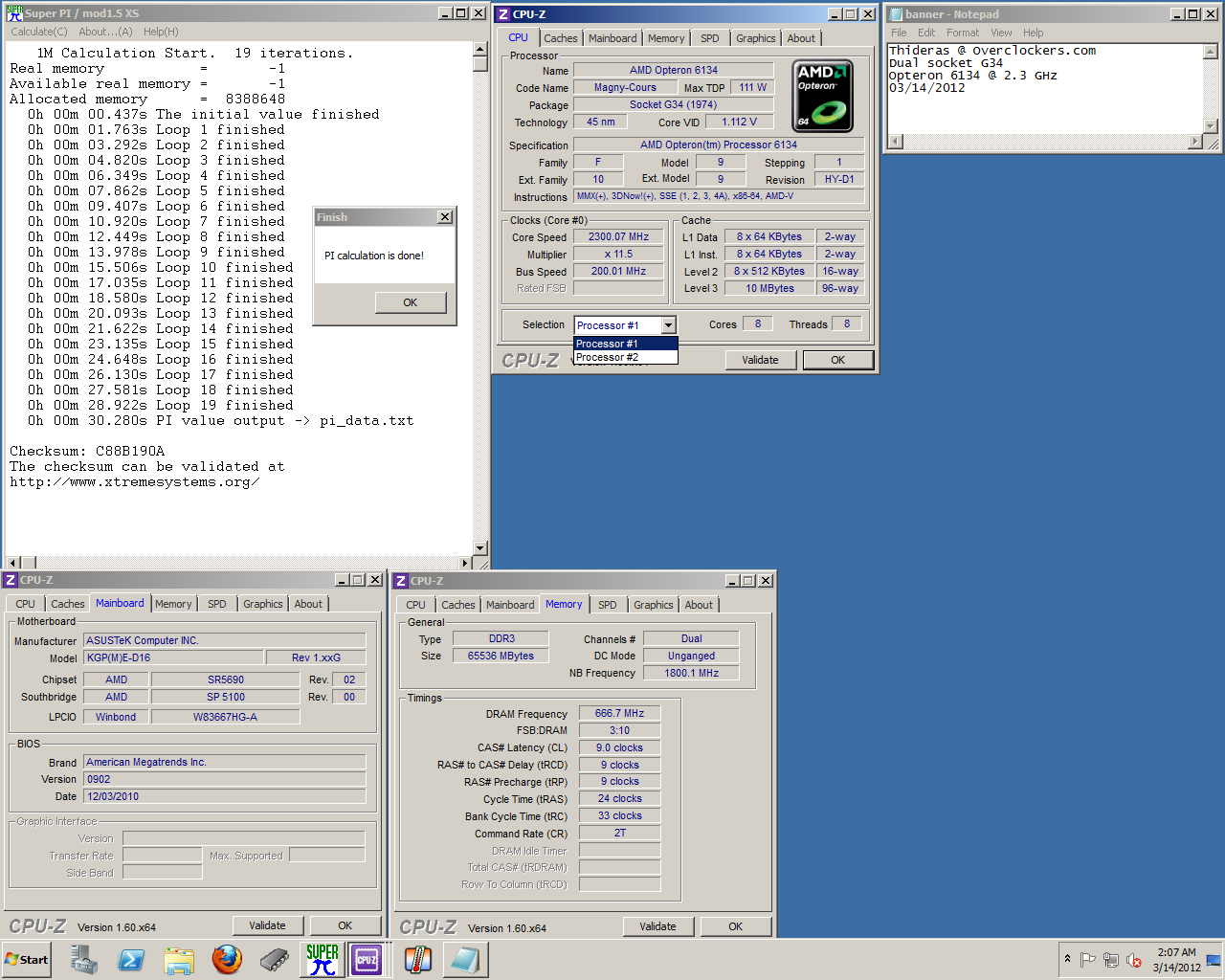Click the Checksum: C88B190A line

(x=87, y=451)
